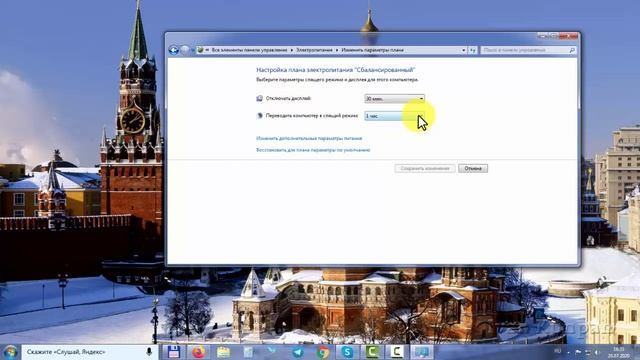Screen dimensions: 640x360
Task: Click the search magnifier icon in Control Panel
Action: tap(572, 50)
